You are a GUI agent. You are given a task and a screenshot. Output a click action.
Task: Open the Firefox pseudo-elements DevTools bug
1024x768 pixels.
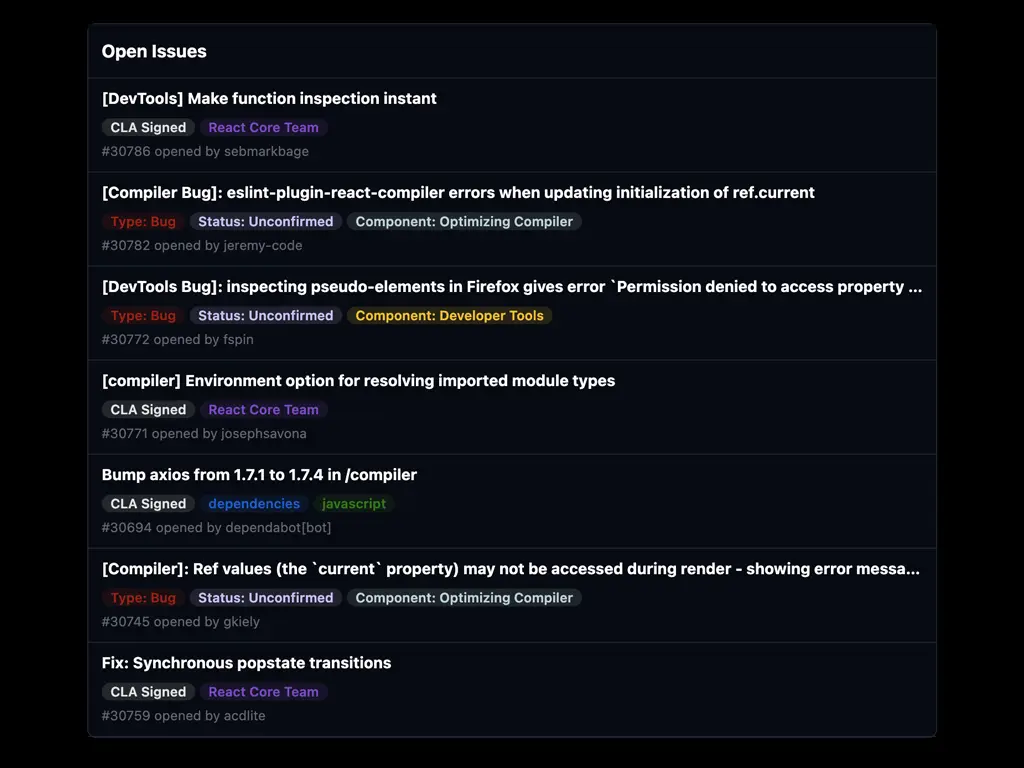tap(511, 287)
